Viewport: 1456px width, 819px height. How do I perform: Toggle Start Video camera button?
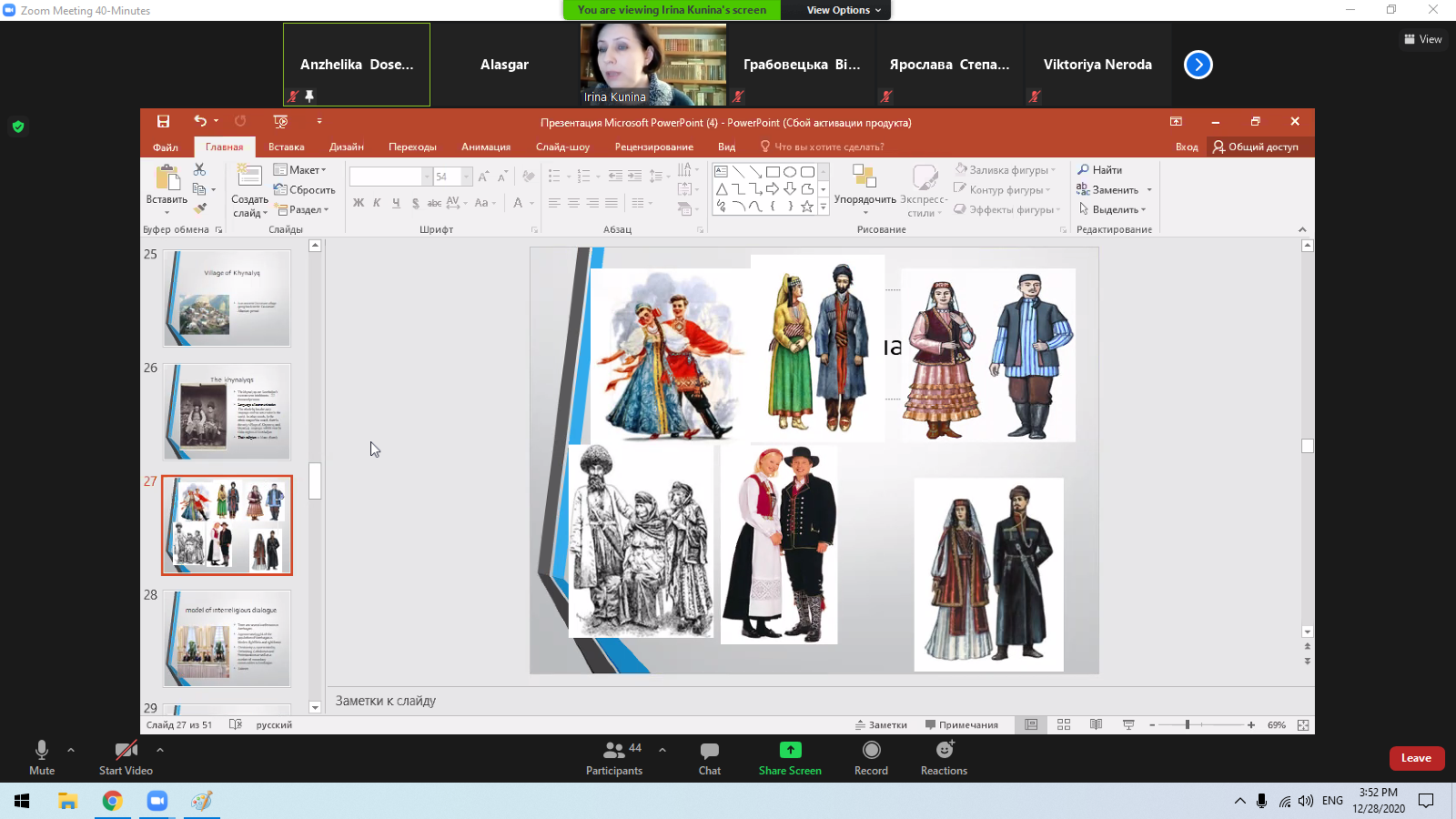[x=126, y=751]
